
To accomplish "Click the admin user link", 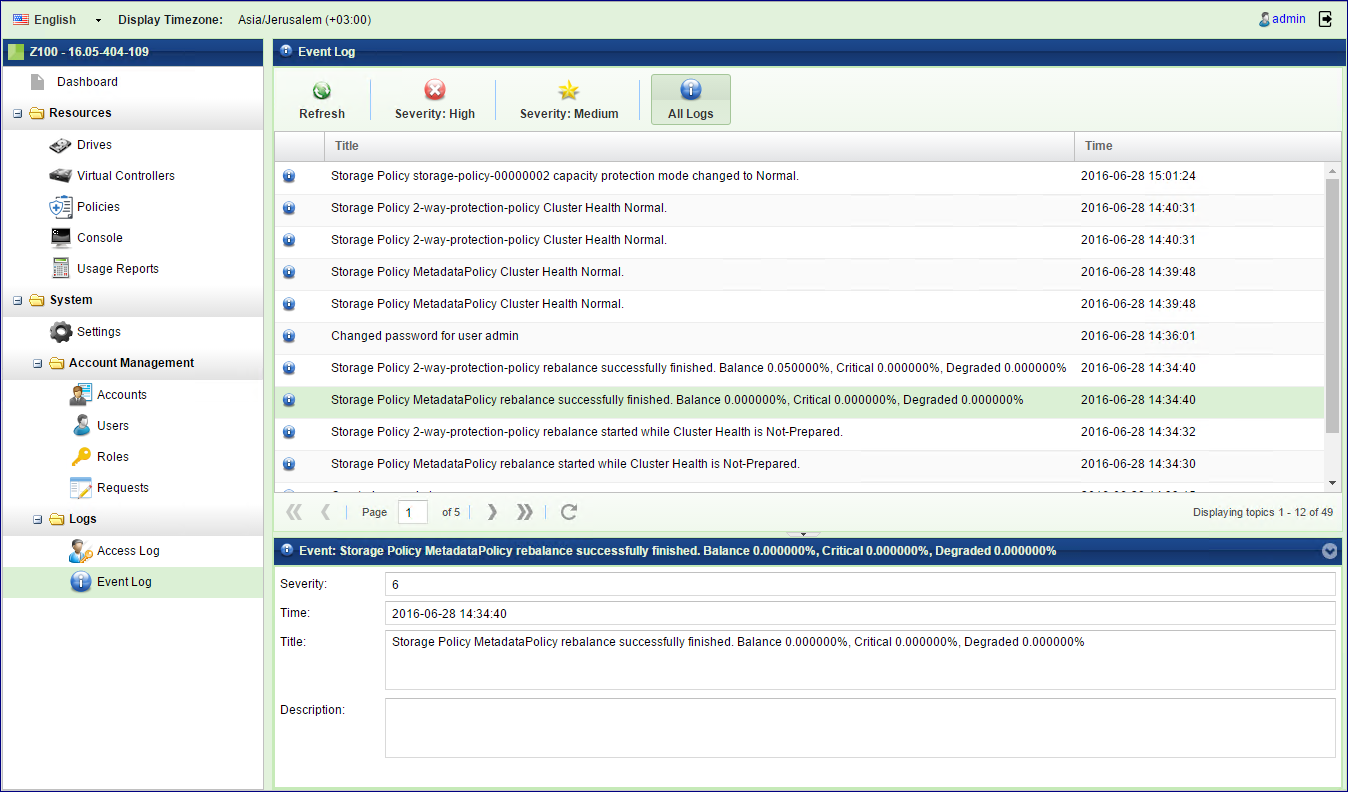I will pyautogui.click(x=1288, y=19).
